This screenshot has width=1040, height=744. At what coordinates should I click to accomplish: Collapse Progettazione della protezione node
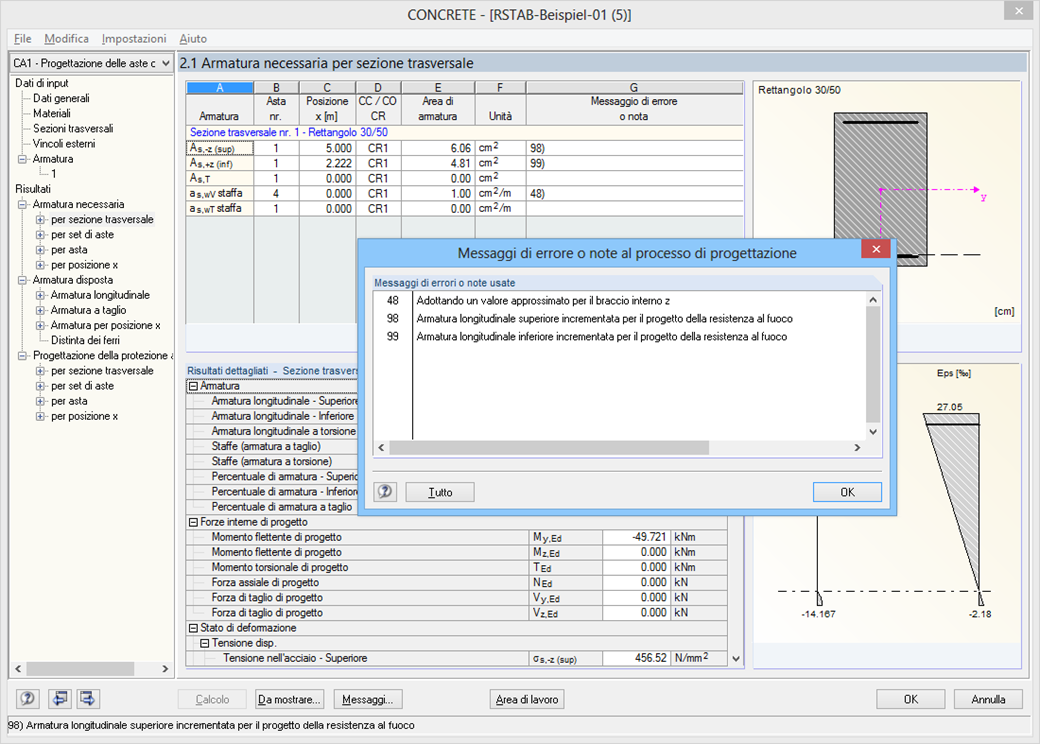tap(22, 355)
